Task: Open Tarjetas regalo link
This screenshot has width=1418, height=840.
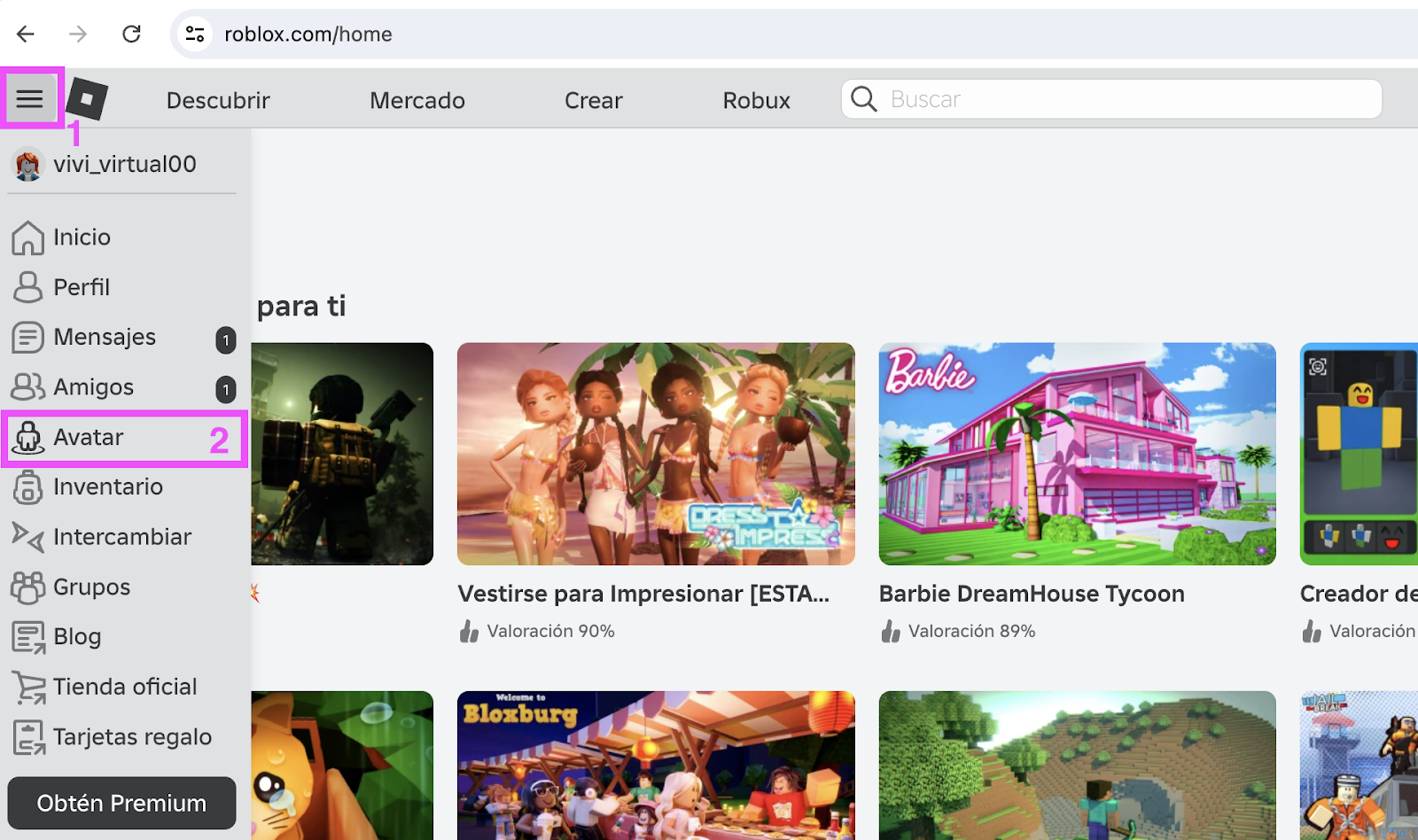Action: click(x=132, y=737)
